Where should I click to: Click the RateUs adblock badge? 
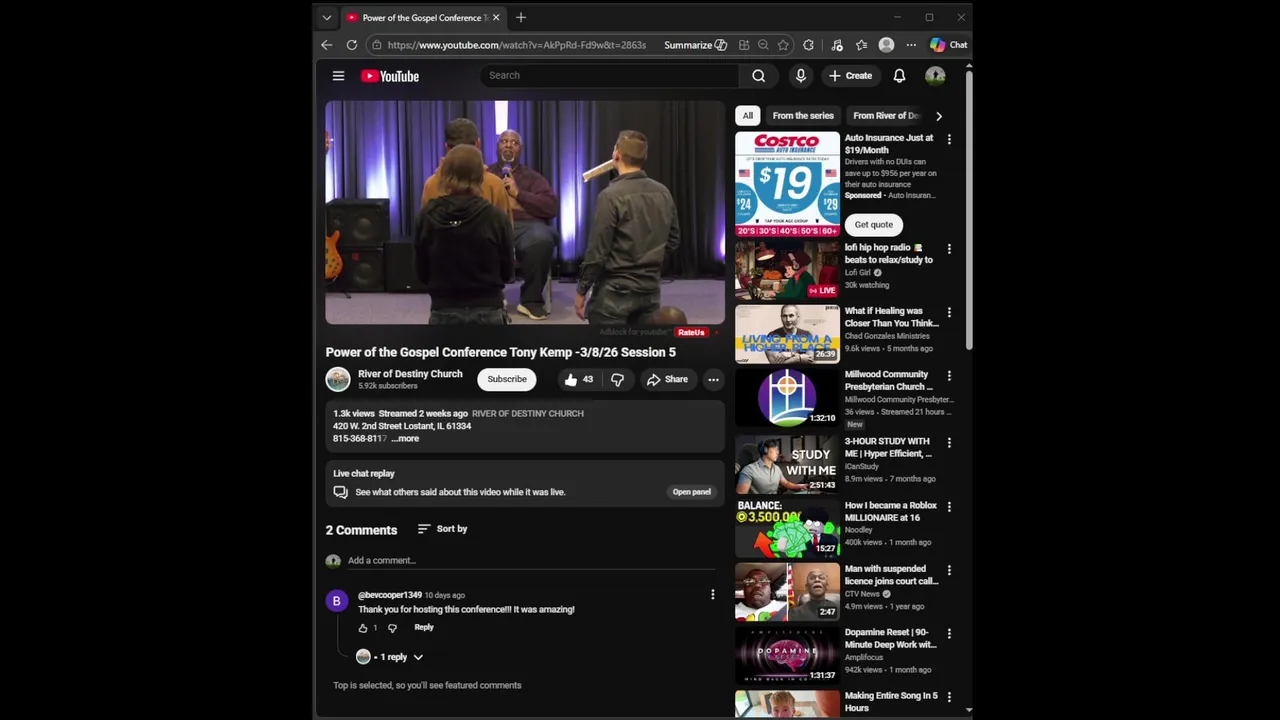coord(691,333)
